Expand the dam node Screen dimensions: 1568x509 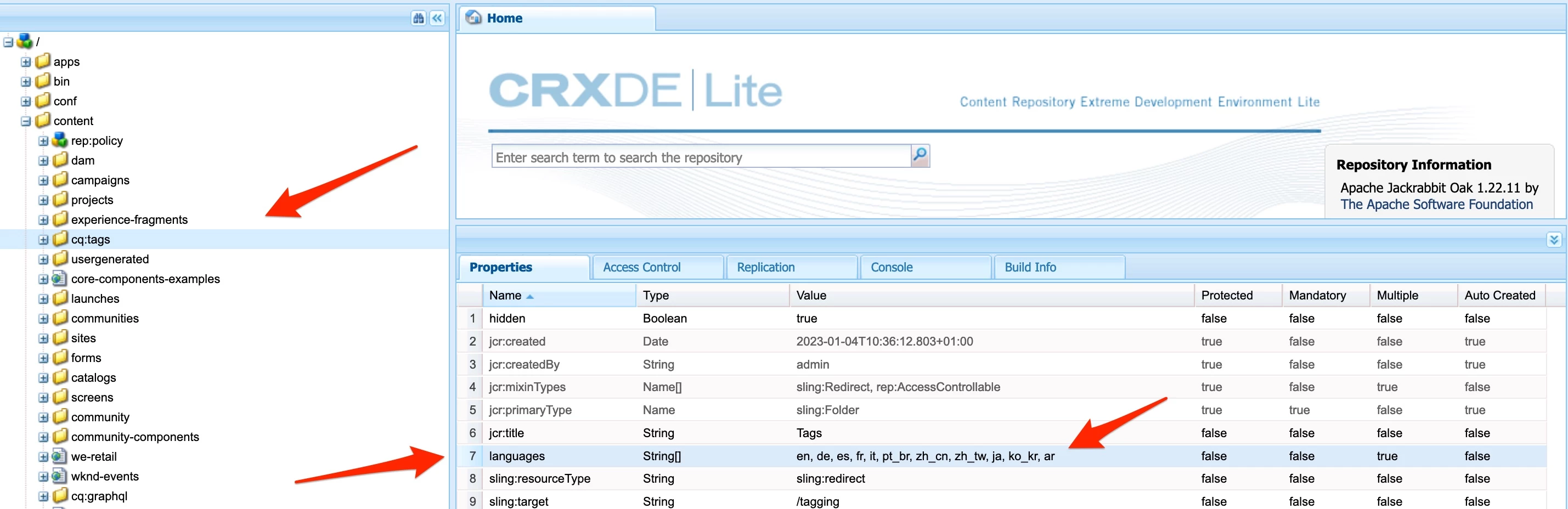[43, 161]
